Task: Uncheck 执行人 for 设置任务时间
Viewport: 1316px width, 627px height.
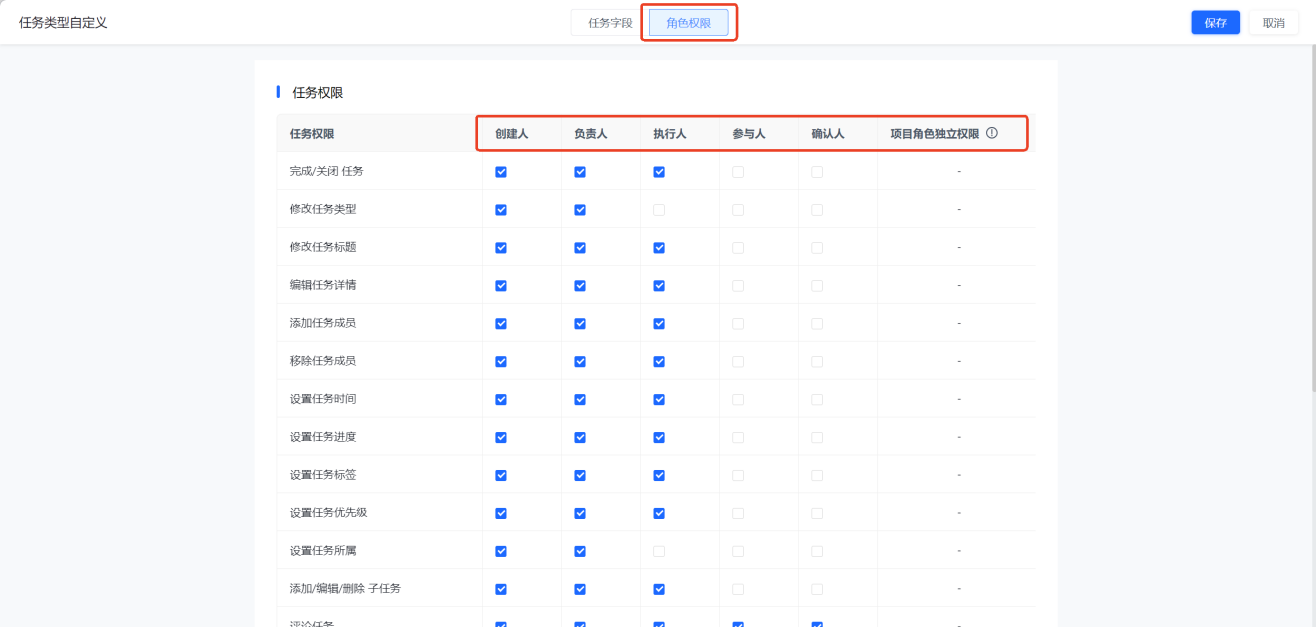Action: 659,400
